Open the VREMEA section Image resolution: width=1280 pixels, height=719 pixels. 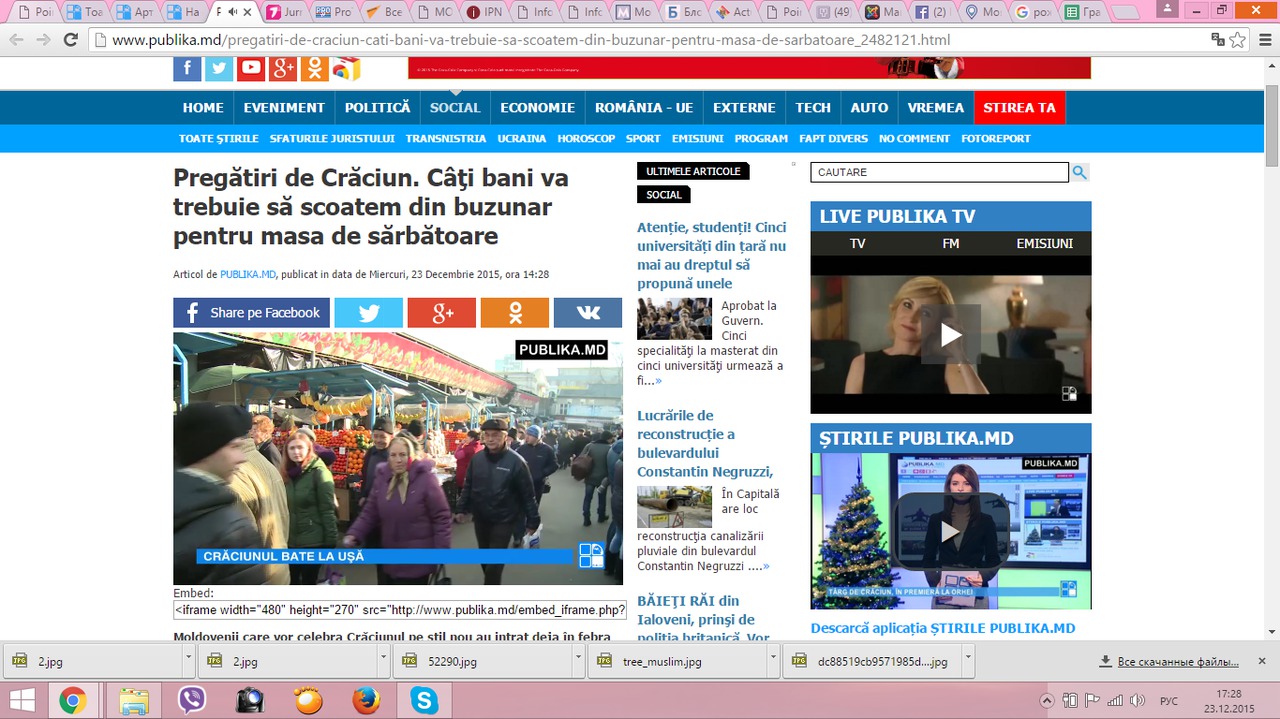pos(936,108)
